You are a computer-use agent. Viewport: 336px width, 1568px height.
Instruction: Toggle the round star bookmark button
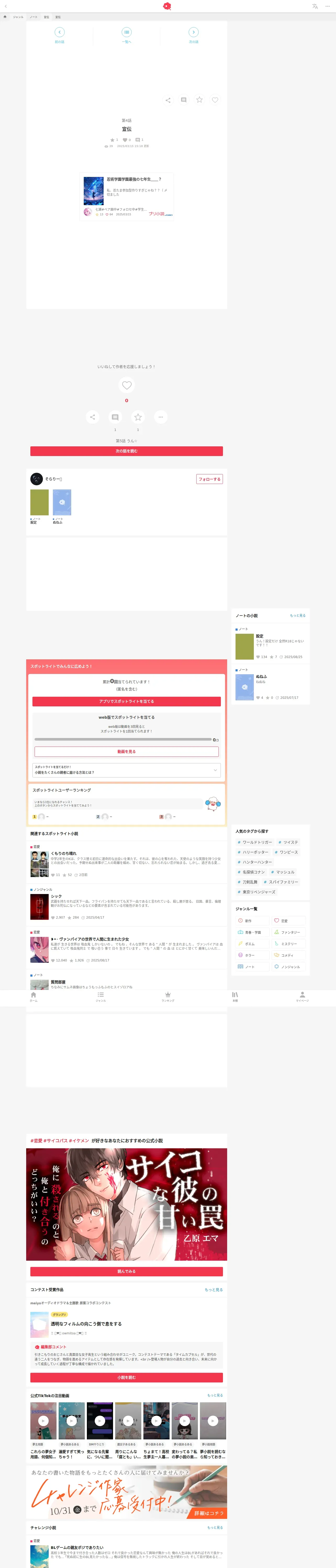pyautogui.click(x=138, y=417)
